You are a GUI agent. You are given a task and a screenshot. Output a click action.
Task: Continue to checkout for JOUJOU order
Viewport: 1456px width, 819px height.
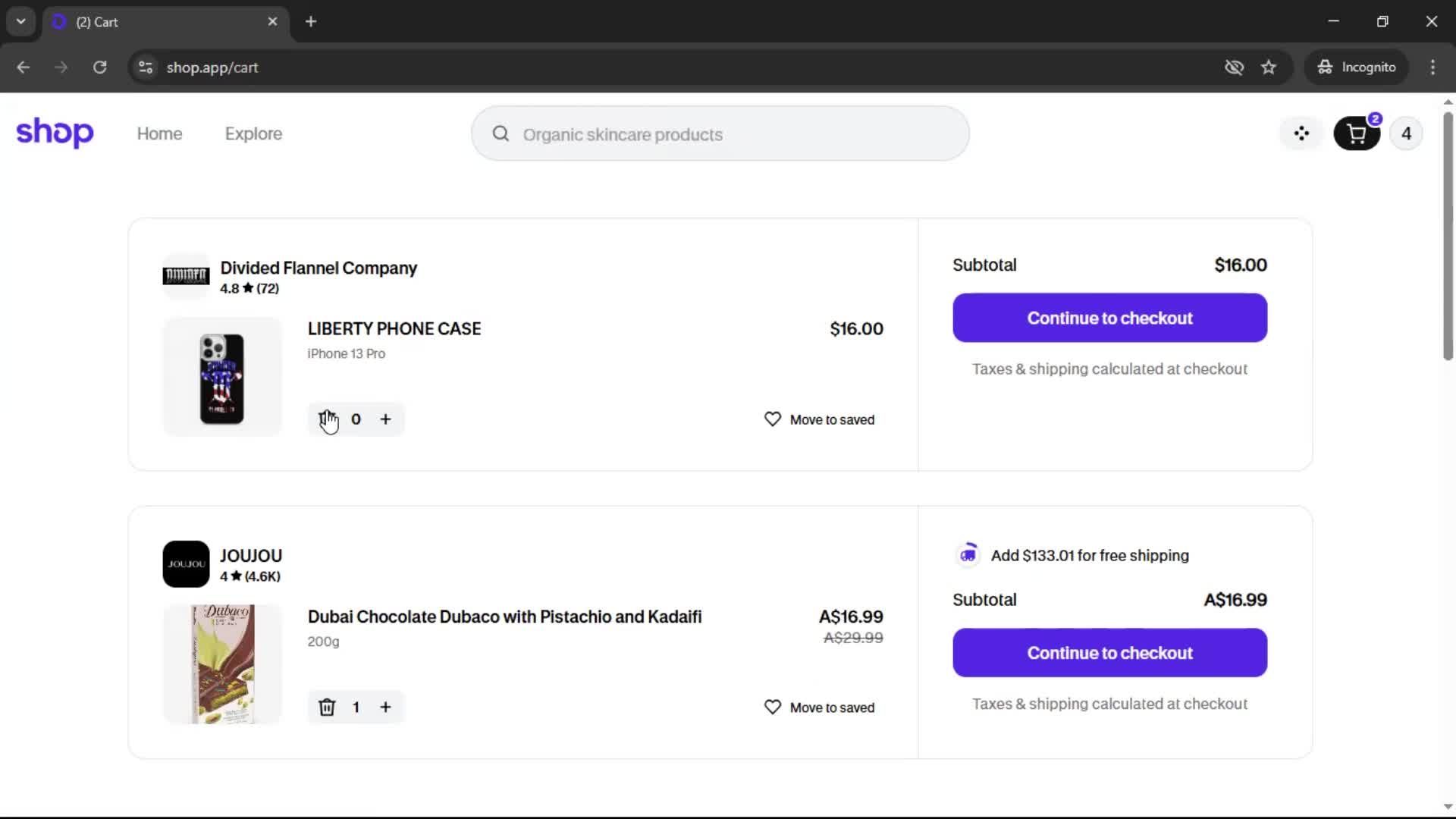click(x=1109, y=653)
